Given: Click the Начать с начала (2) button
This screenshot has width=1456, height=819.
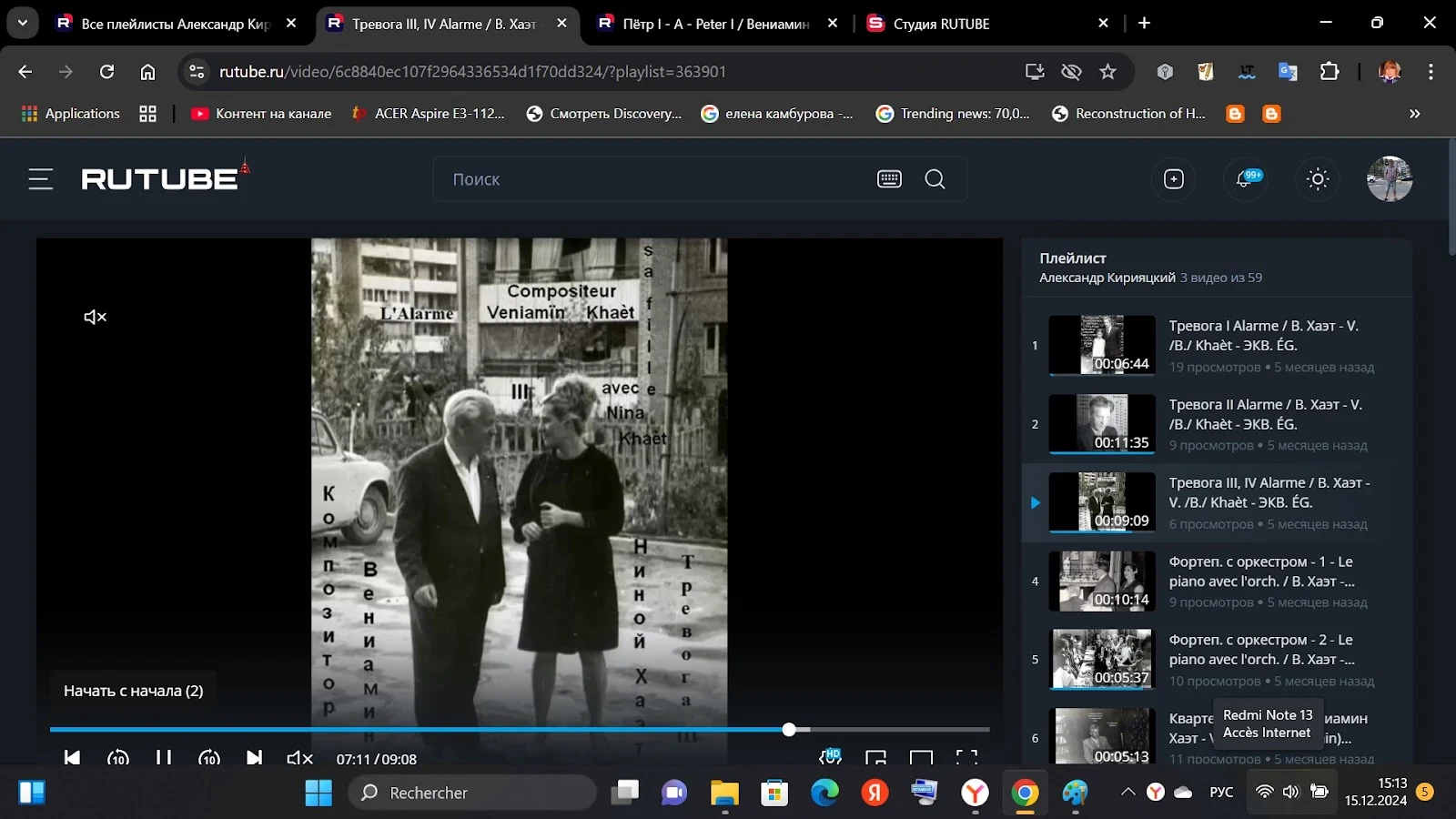Looking at the screenshot, I should (x=134, y=691).
